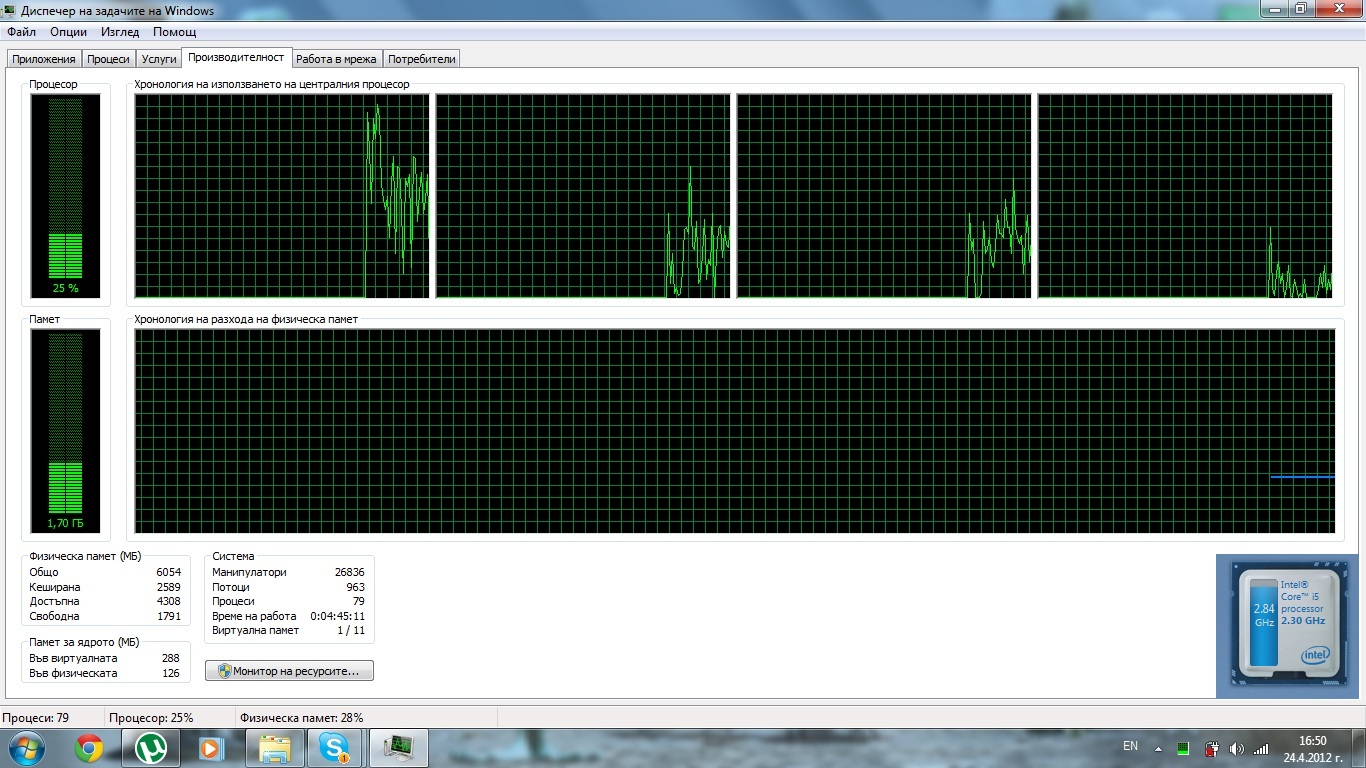Image resolution: width=1366 pixels, height=768 pixels.
Task: Click the Windows Start orb
Action: 27,747
